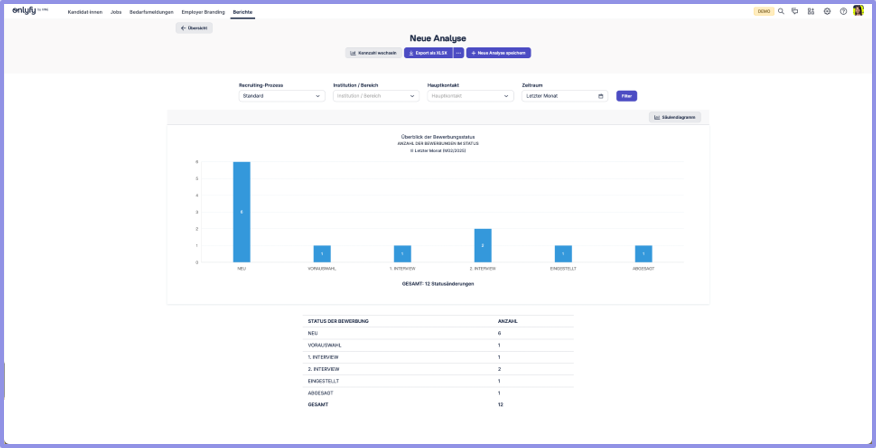Click the NEU bar in the chart
The width and height of the screenshot is (876, 448).
click(242, 211)
